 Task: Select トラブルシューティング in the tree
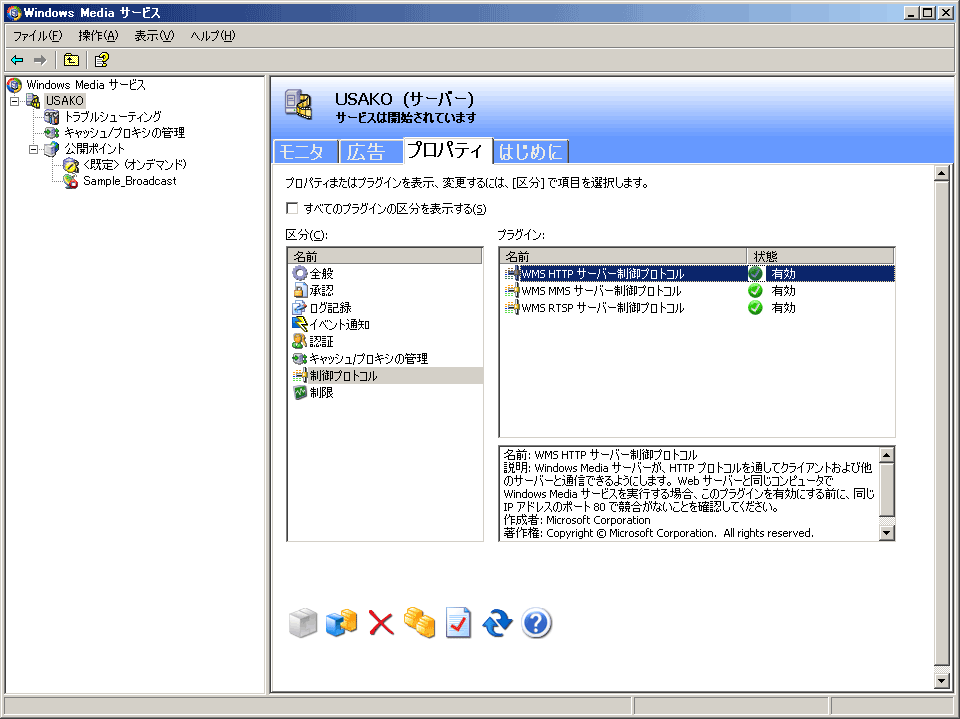click(x=113, y=117)
